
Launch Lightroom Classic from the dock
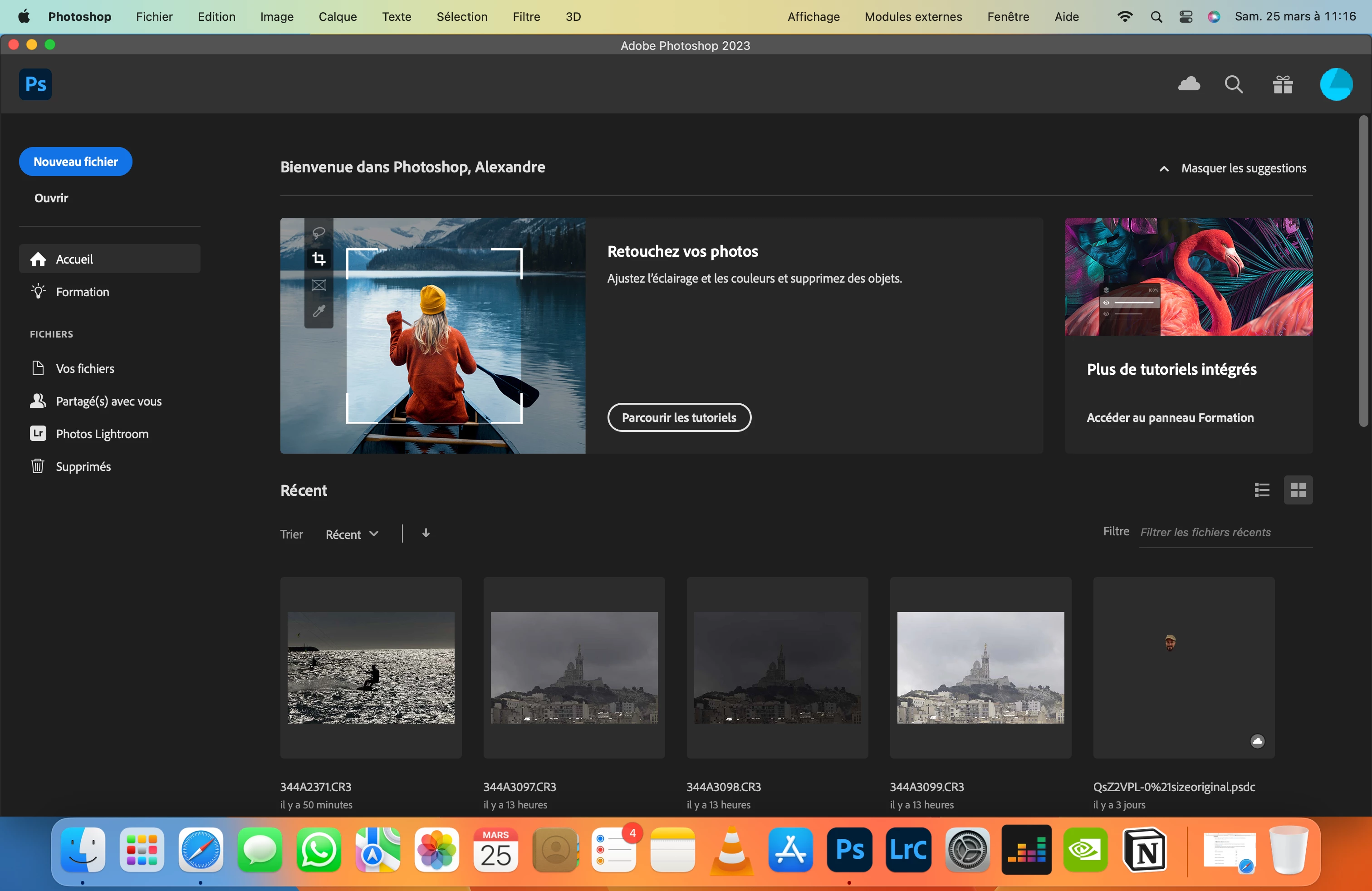[x=908, y=850]
